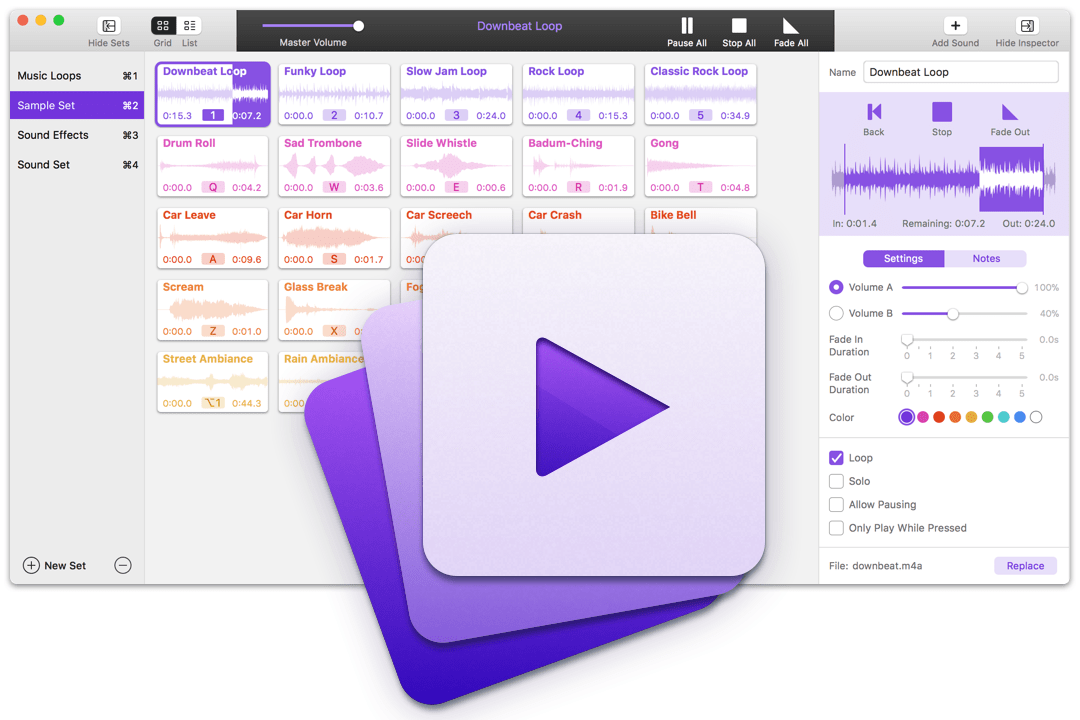Play the Funky Loop sound tile
This screenshot has width=1080, height=720.
pyautogui.click(x=334, y=94)
